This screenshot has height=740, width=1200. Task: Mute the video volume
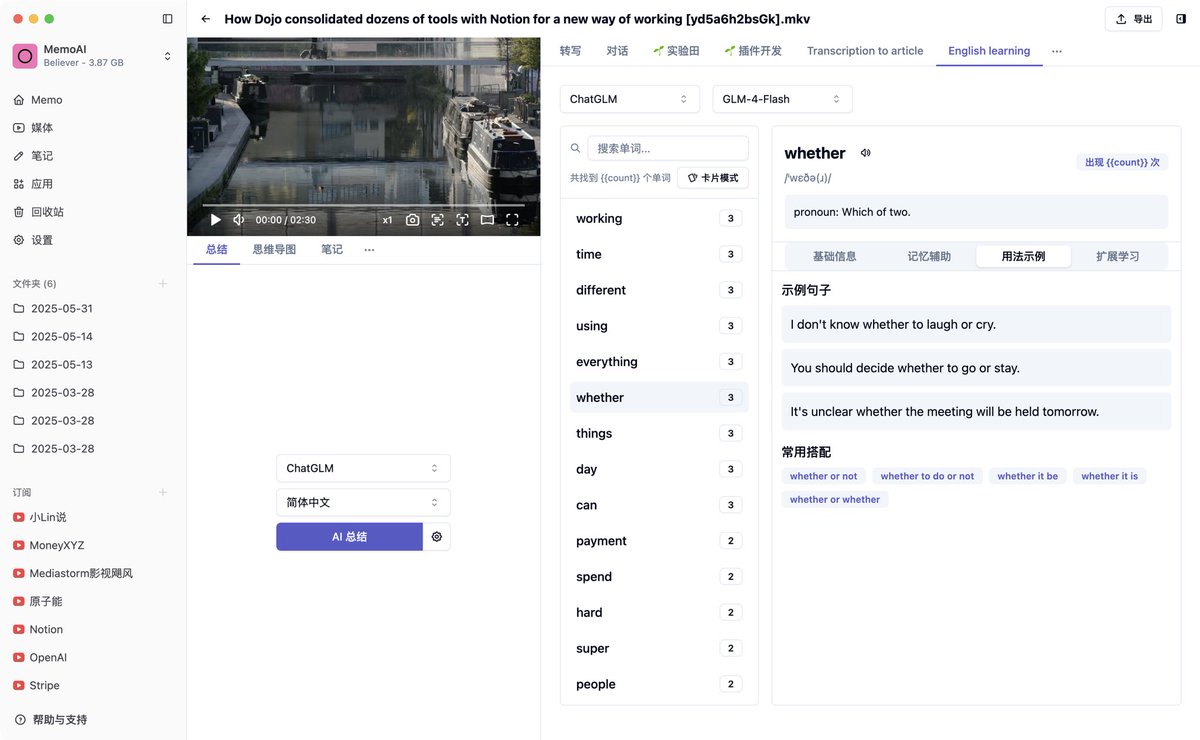(x=239, y=220)
